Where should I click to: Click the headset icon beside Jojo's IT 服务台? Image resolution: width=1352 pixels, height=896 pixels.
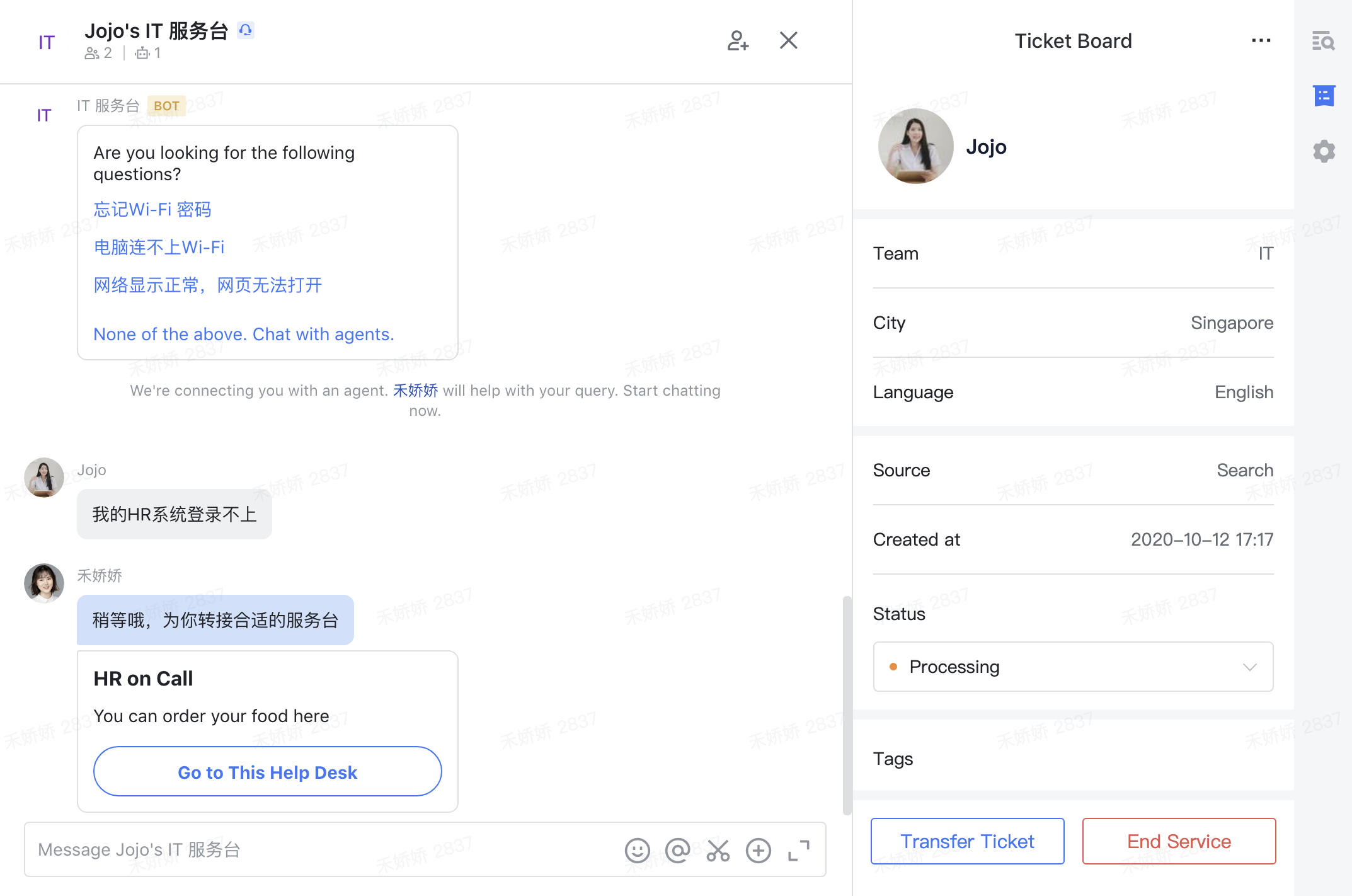point(246,30)
